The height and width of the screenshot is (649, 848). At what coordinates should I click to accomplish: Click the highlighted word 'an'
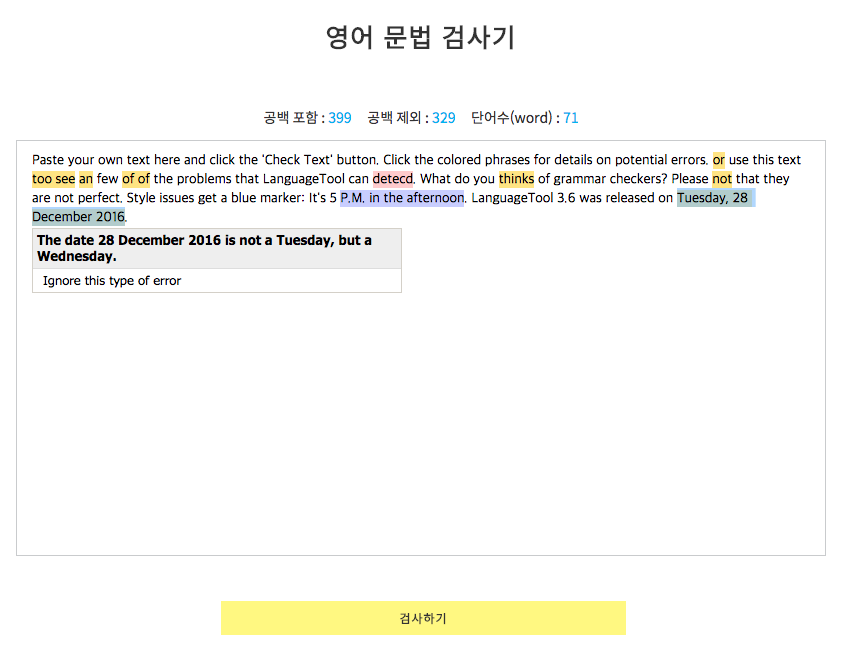click(x=86, y=179)
